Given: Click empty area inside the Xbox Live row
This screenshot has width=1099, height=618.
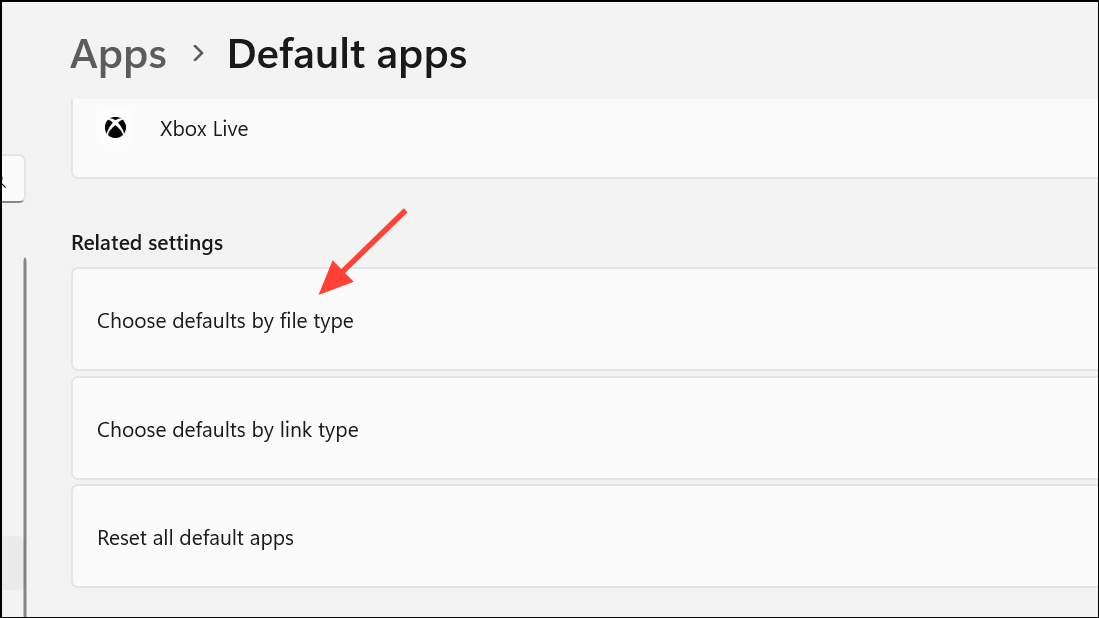Looking at the screenshot, I should click(x=650, y=129).
